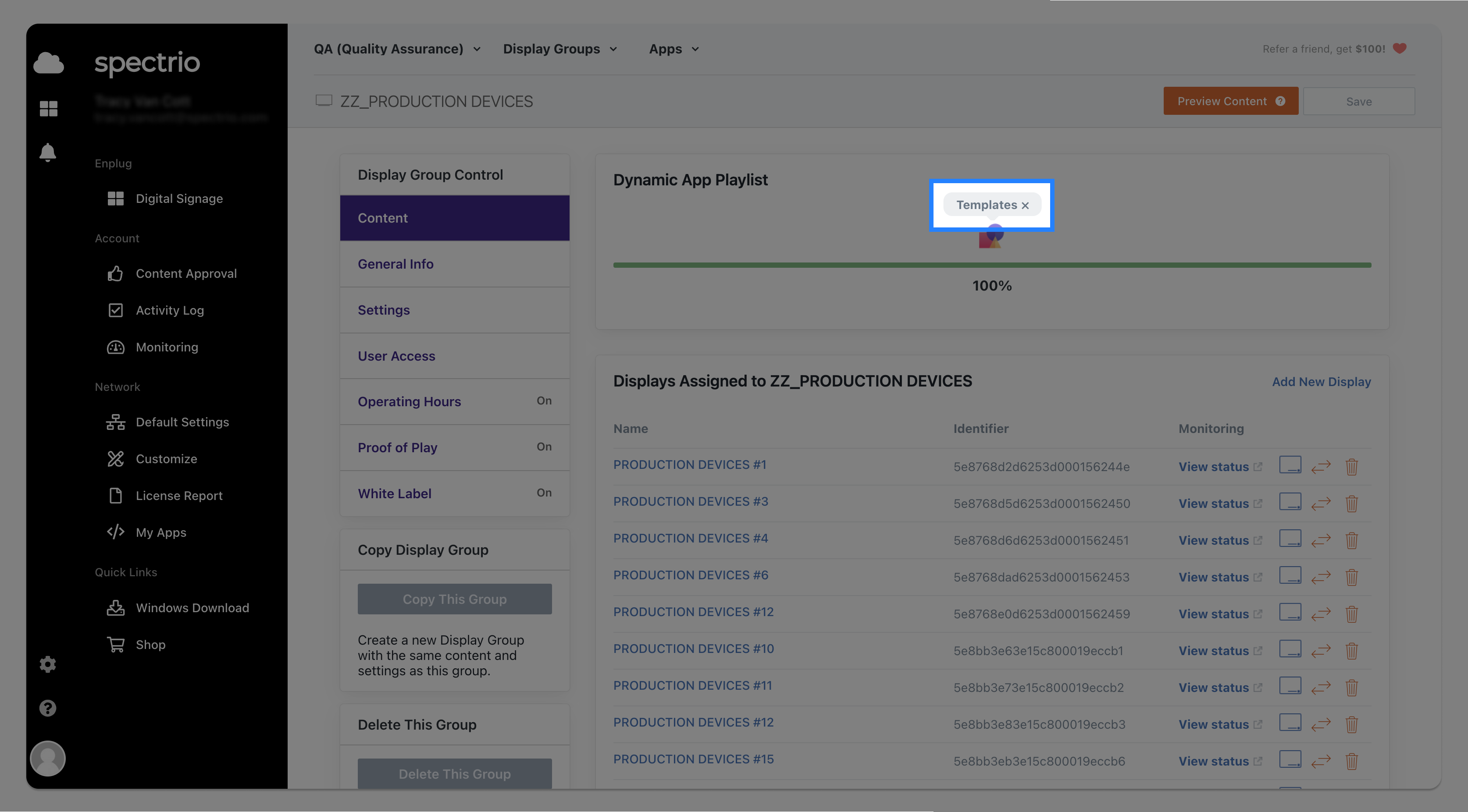Go to Digital Signage in sidebar
1468x812 pixels.
(165, 199)
